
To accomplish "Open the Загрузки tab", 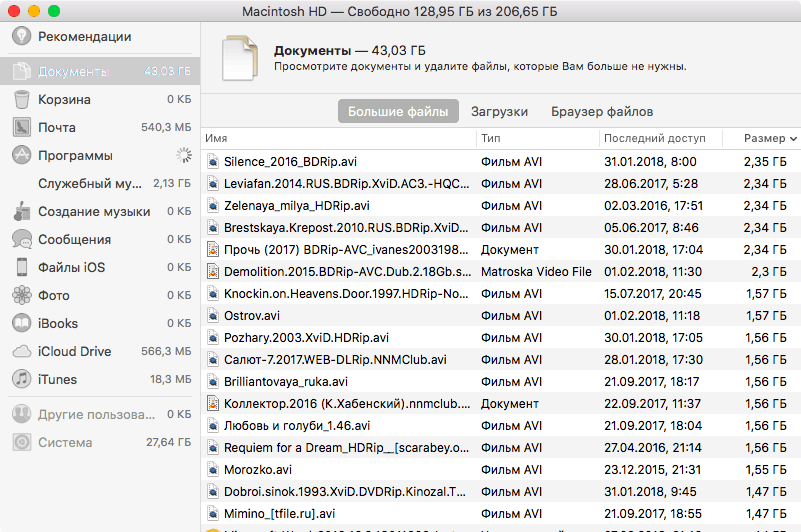I will pyautogui.click(x=499, y=111).
